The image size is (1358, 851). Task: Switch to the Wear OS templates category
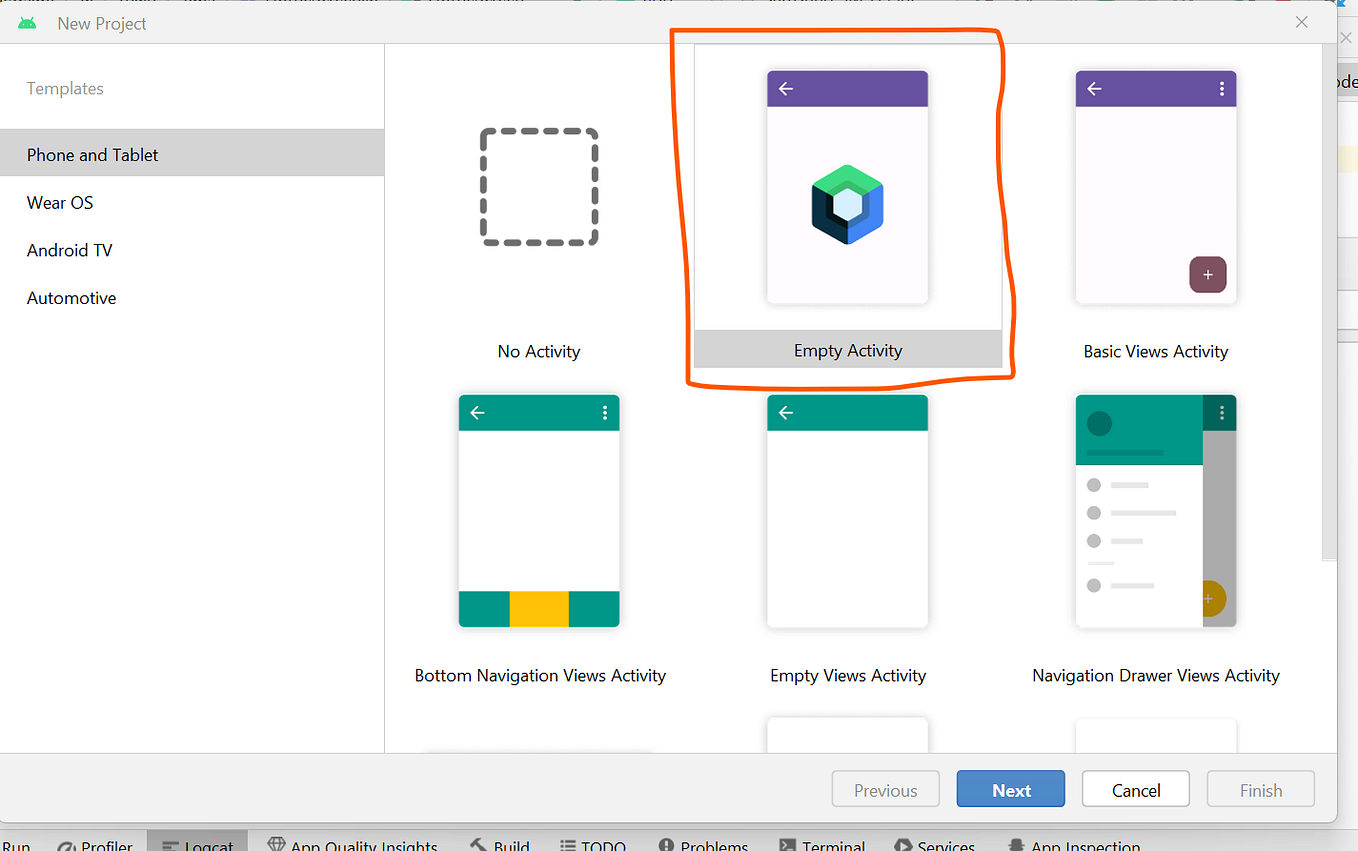point(59,202)
